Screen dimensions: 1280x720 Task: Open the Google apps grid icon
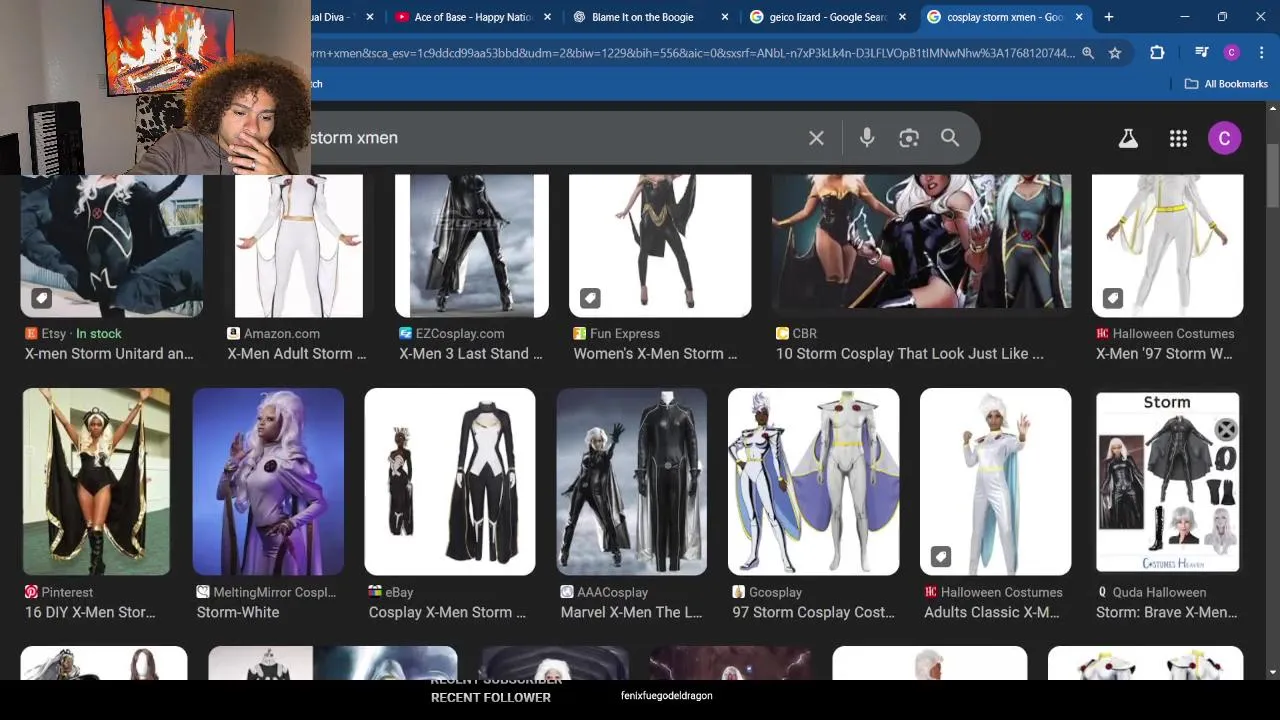pos(1178,139)
